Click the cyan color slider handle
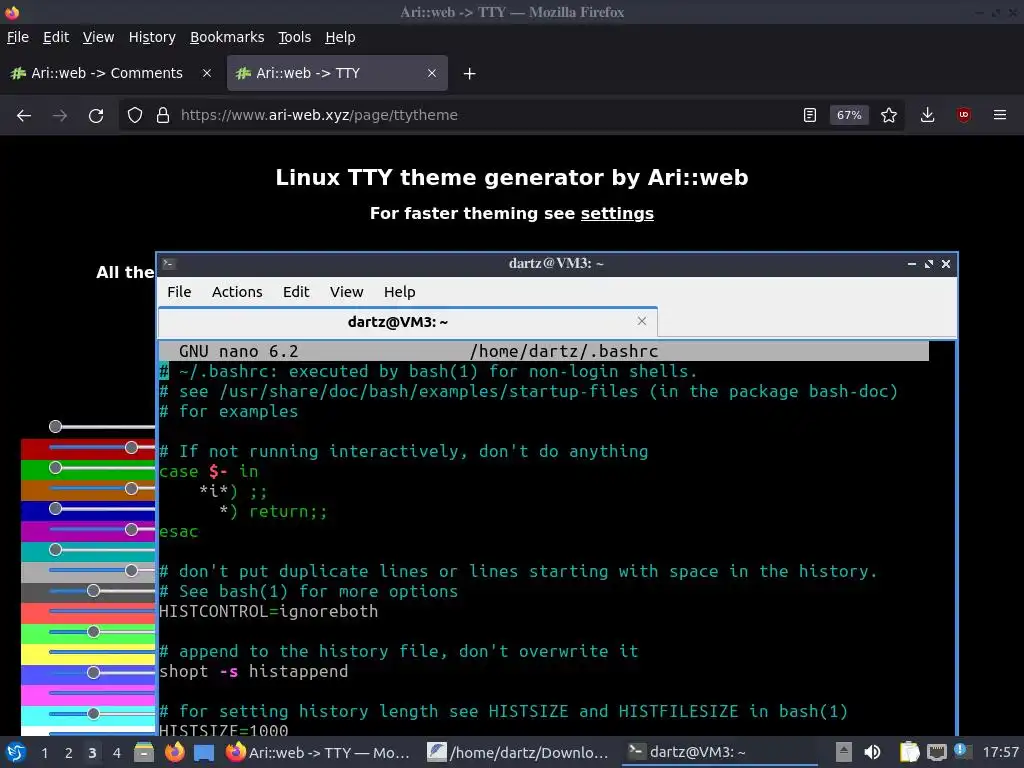The height and width of the screenshot is (768, 1024). [93, 714]
